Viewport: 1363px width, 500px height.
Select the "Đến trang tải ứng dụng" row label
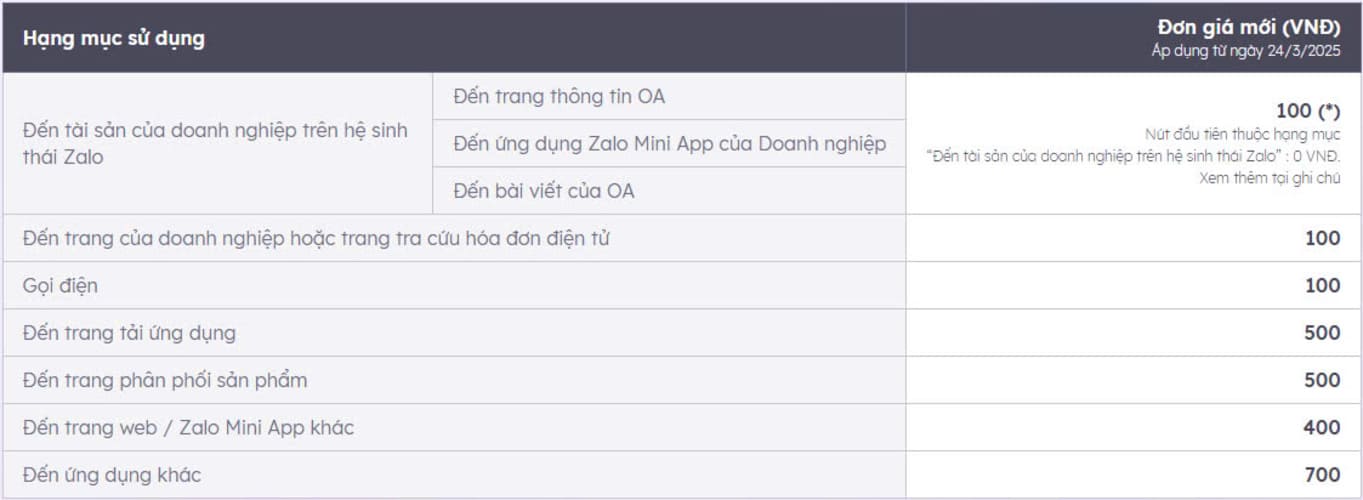click(x=129, y=333)
